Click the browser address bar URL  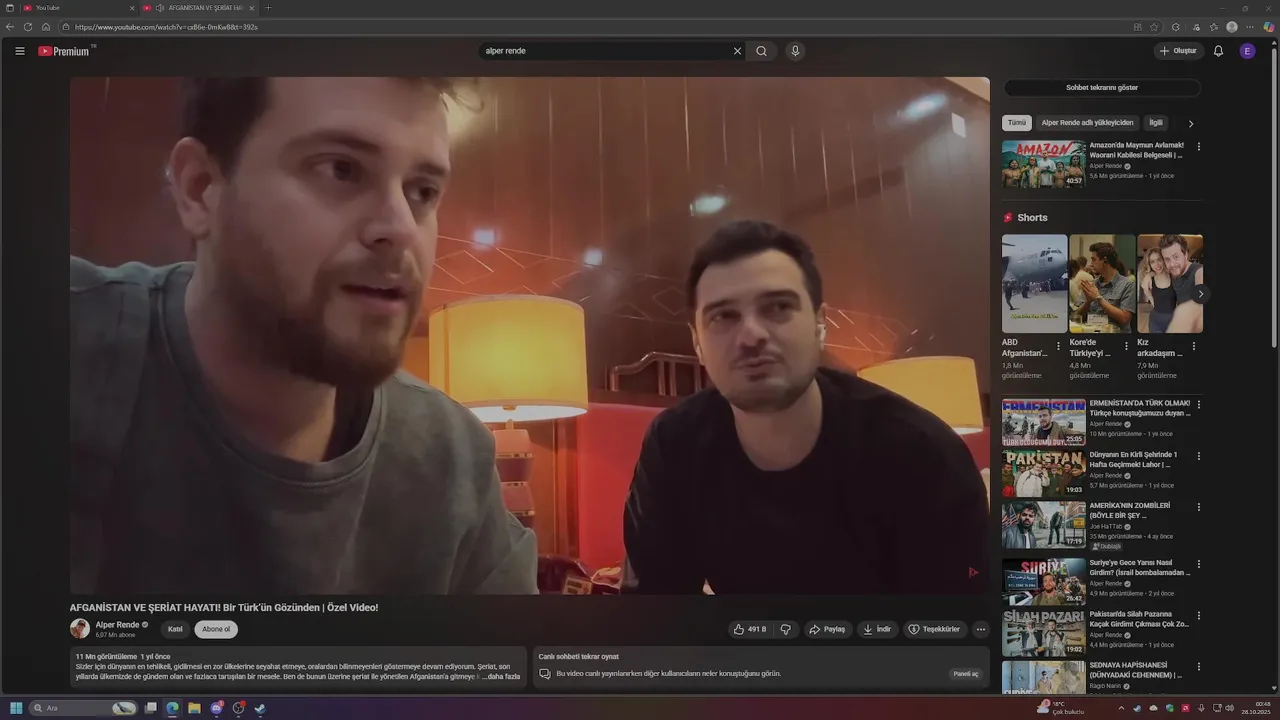tap(166, 27)
